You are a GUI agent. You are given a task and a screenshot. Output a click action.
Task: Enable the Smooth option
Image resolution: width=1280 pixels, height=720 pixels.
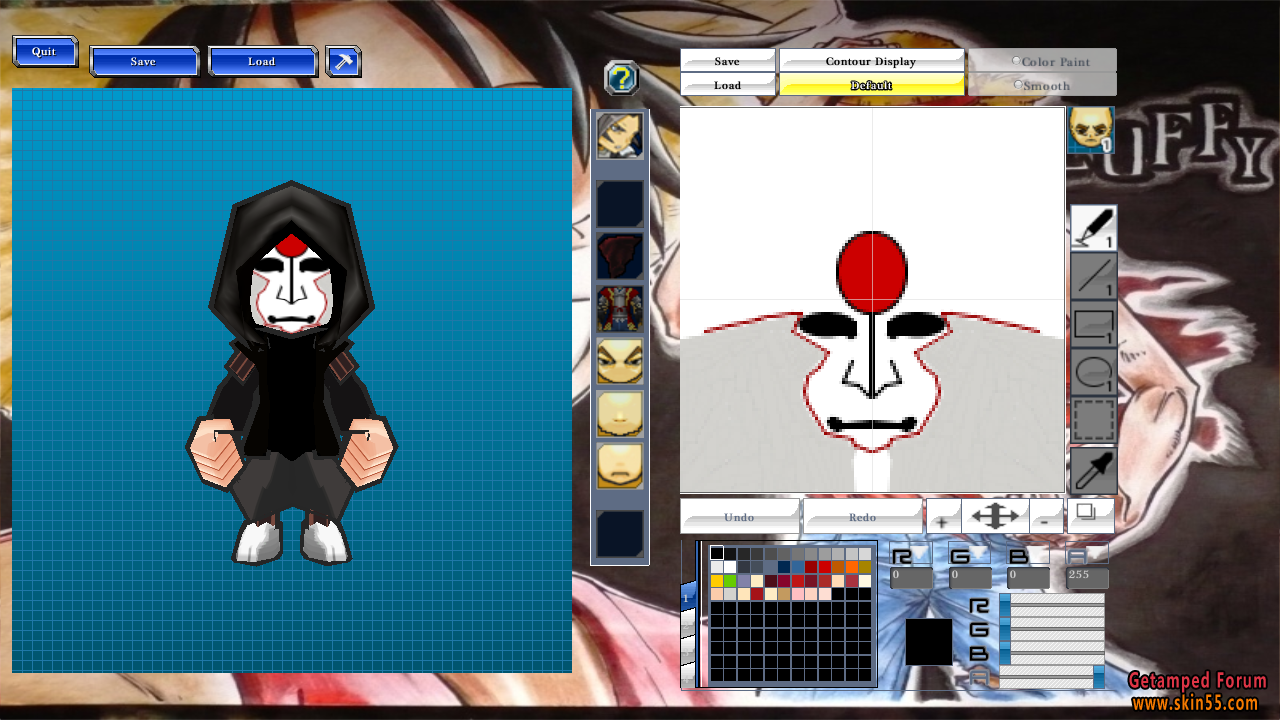click(x=1043, y=85)
